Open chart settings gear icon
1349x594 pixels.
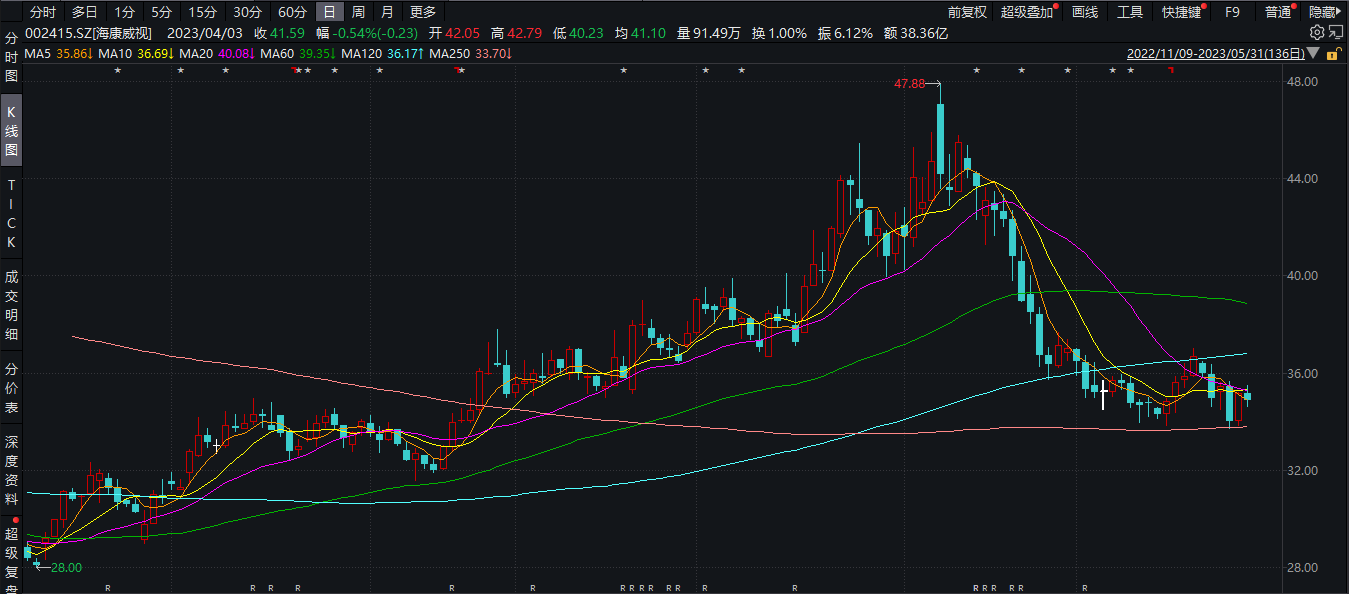point(1317,32)
